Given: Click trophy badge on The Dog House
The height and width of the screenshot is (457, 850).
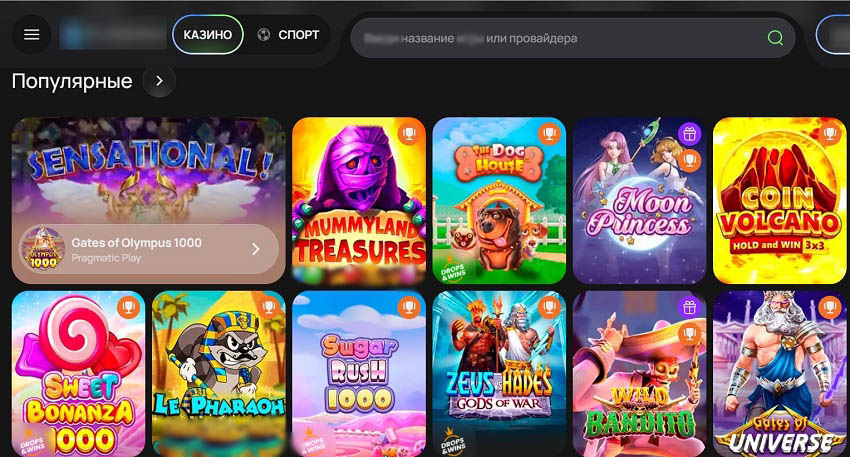Looking at the screenshot, I should [549, 134].
